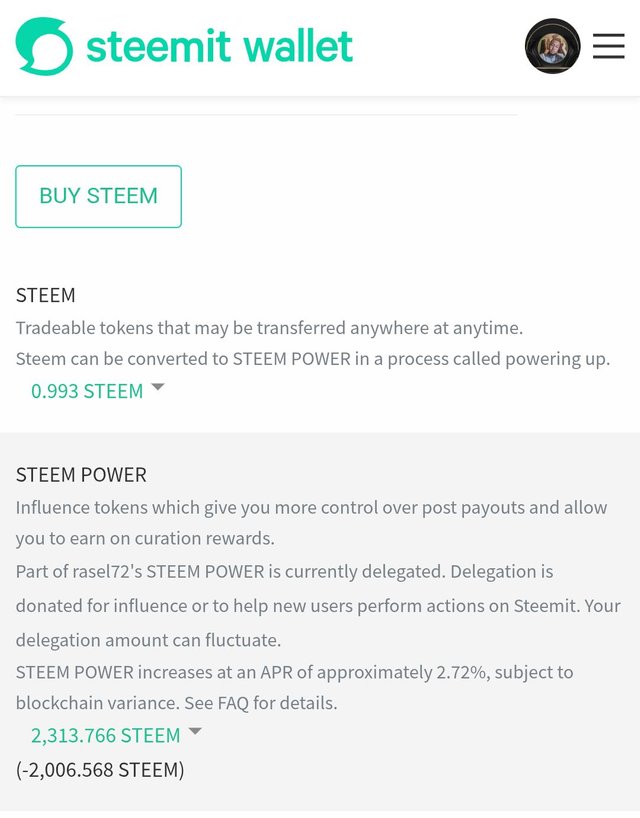
Task: Click the STEEM section heading
Action: (x=45, y=295)
